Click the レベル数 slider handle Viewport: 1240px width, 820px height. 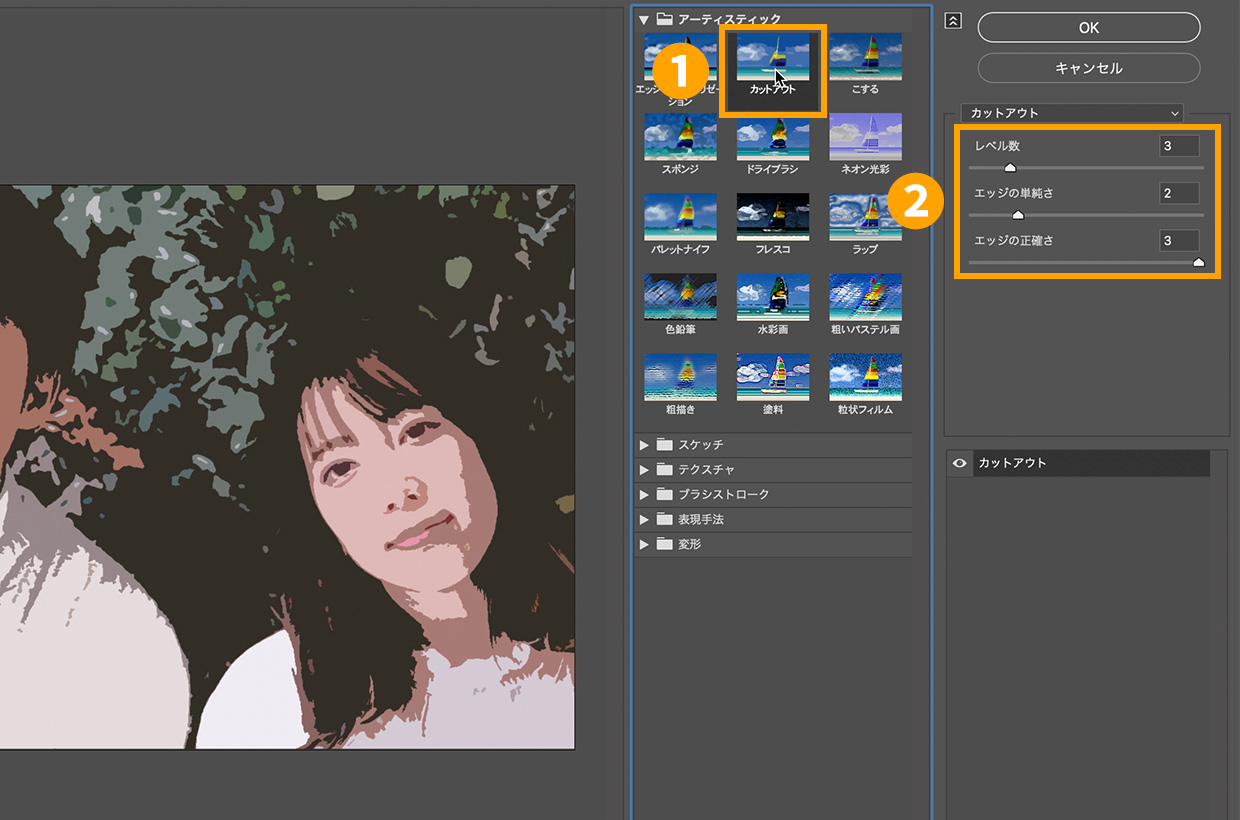click(1010, 168)
